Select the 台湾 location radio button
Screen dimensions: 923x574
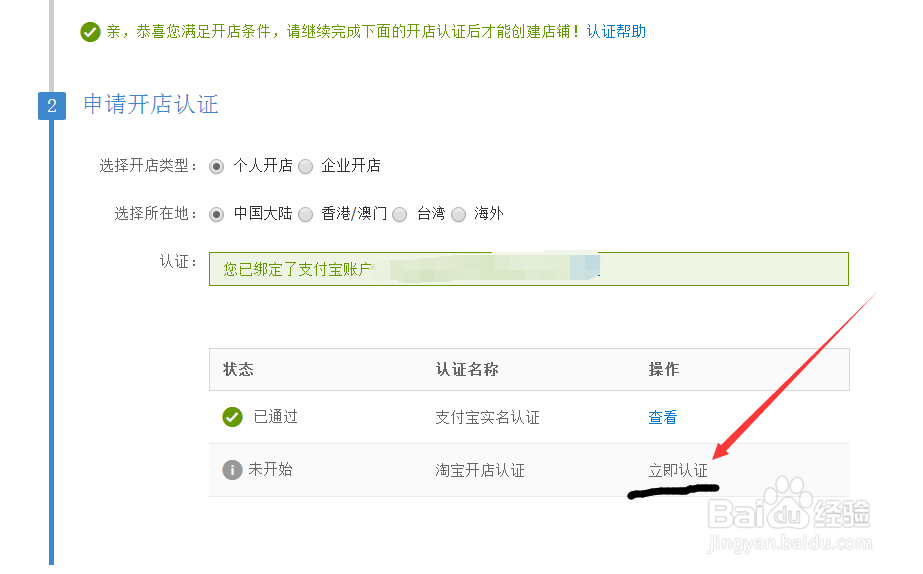click(x=400, y=214)
